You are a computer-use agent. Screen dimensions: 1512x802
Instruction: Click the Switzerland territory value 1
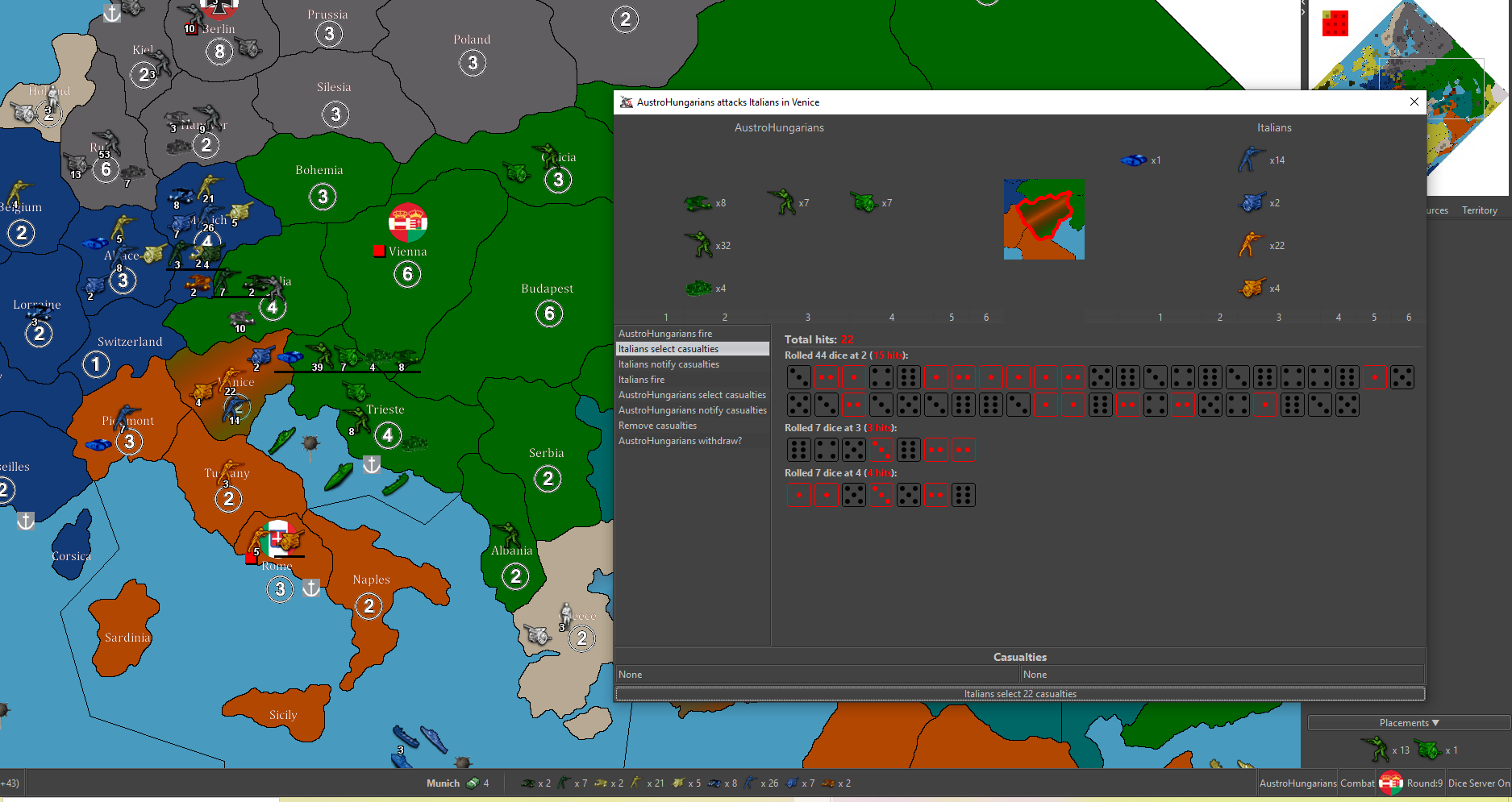(96, 364)
